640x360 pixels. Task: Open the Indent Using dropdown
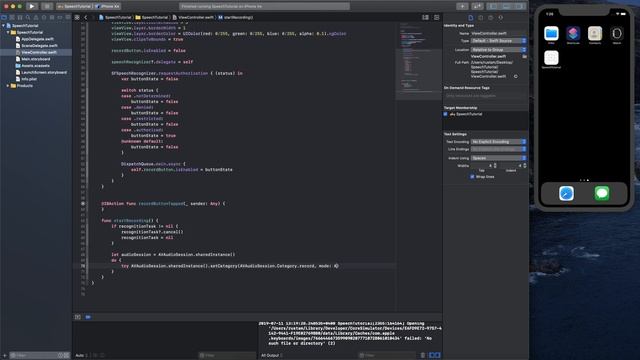pyautogui.click(x=498, y=158)
